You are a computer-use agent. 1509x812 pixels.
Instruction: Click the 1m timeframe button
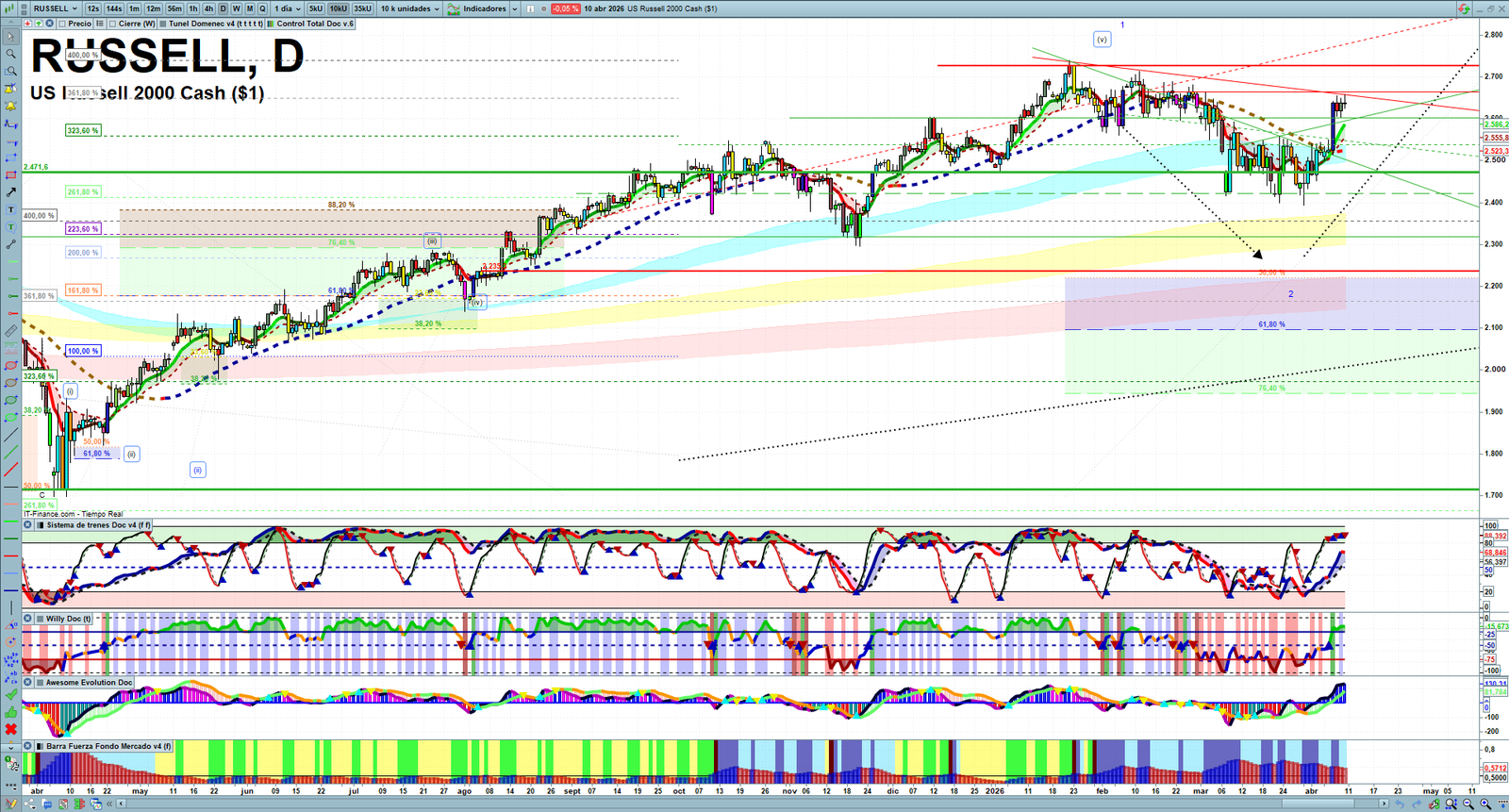click(x=135, y=8)
